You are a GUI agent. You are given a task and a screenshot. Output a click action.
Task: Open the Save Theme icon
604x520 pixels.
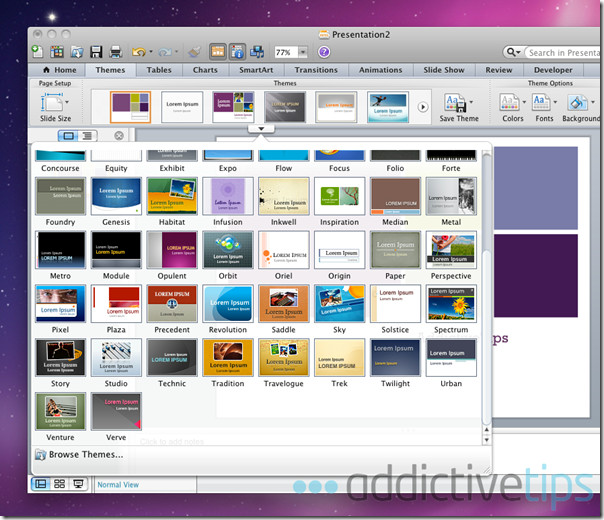455,103
